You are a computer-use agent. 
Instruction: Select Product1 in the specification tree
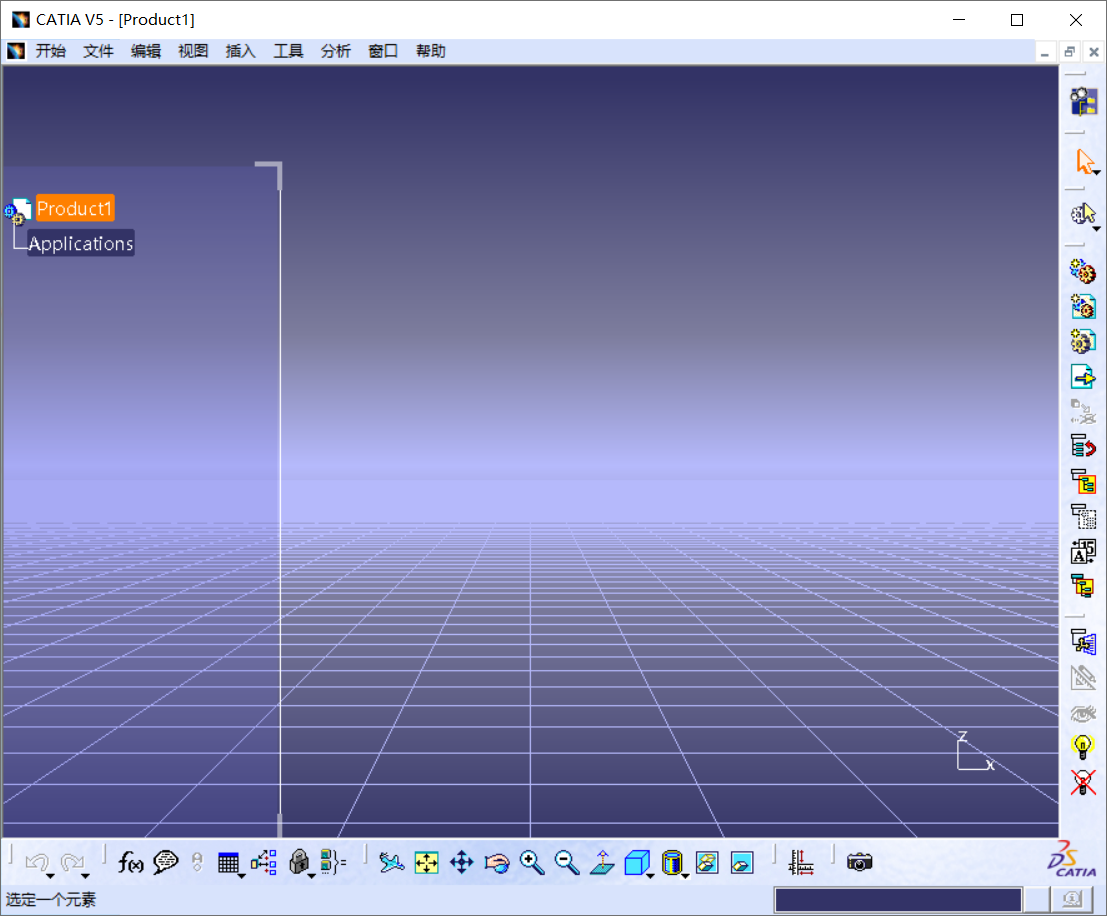(74, 208)
